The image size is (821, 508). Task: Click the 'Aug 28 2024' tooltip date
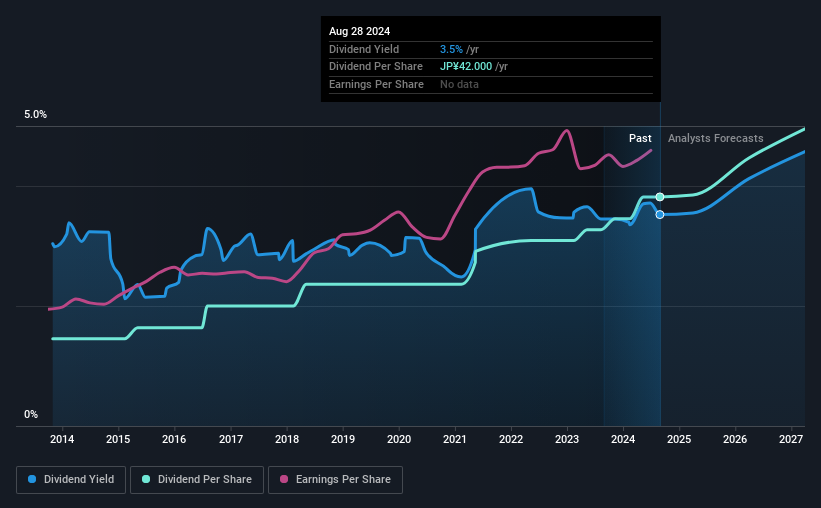[359, 31]
